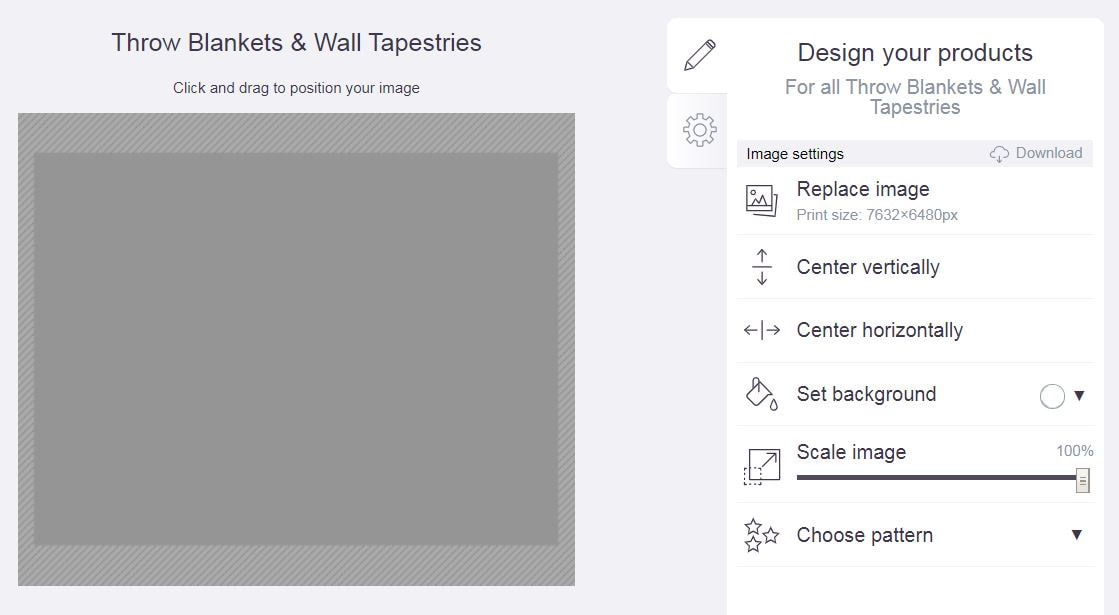The height and width of the screenshot is (615, 1119).
Task: Click the Center horizontally arrows icon
Action: point(761,330)
